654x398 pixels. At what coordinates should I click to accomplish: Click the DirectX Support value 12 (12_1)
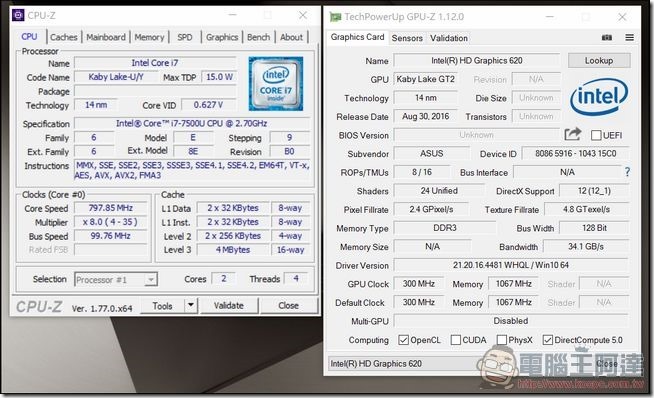coord(594,191)
